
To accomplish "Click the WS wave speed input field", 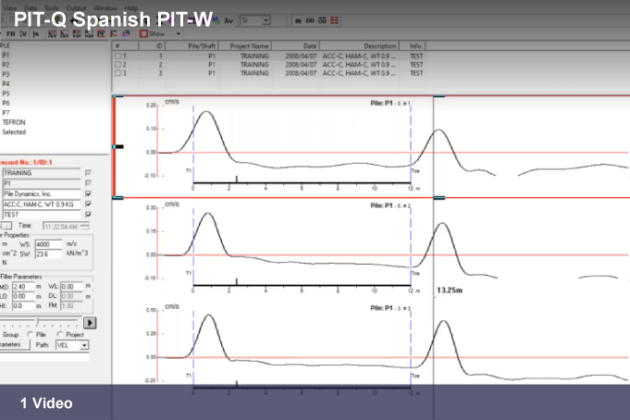I will tap(49, 244).
